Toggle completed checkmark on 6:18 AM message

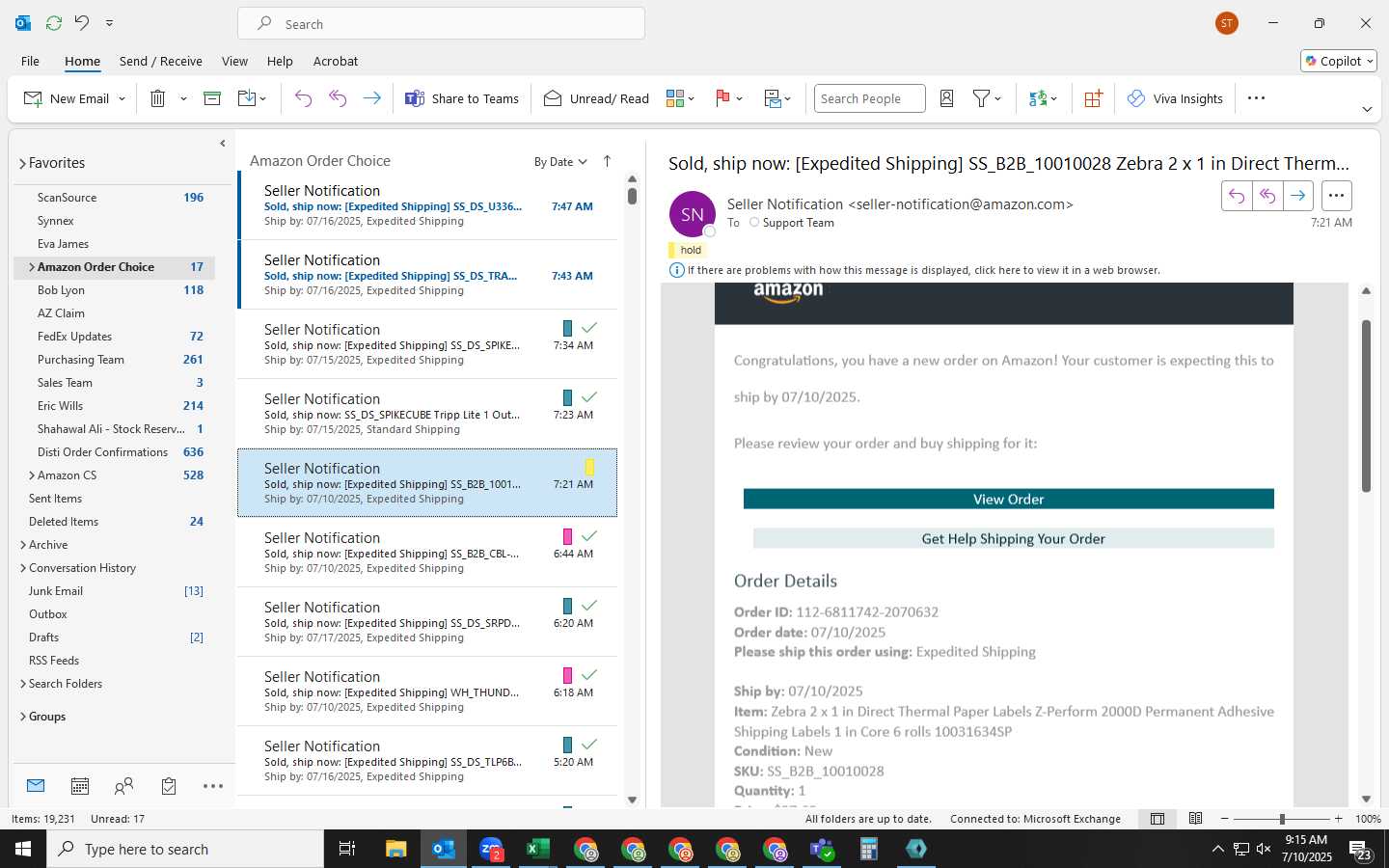589,675
